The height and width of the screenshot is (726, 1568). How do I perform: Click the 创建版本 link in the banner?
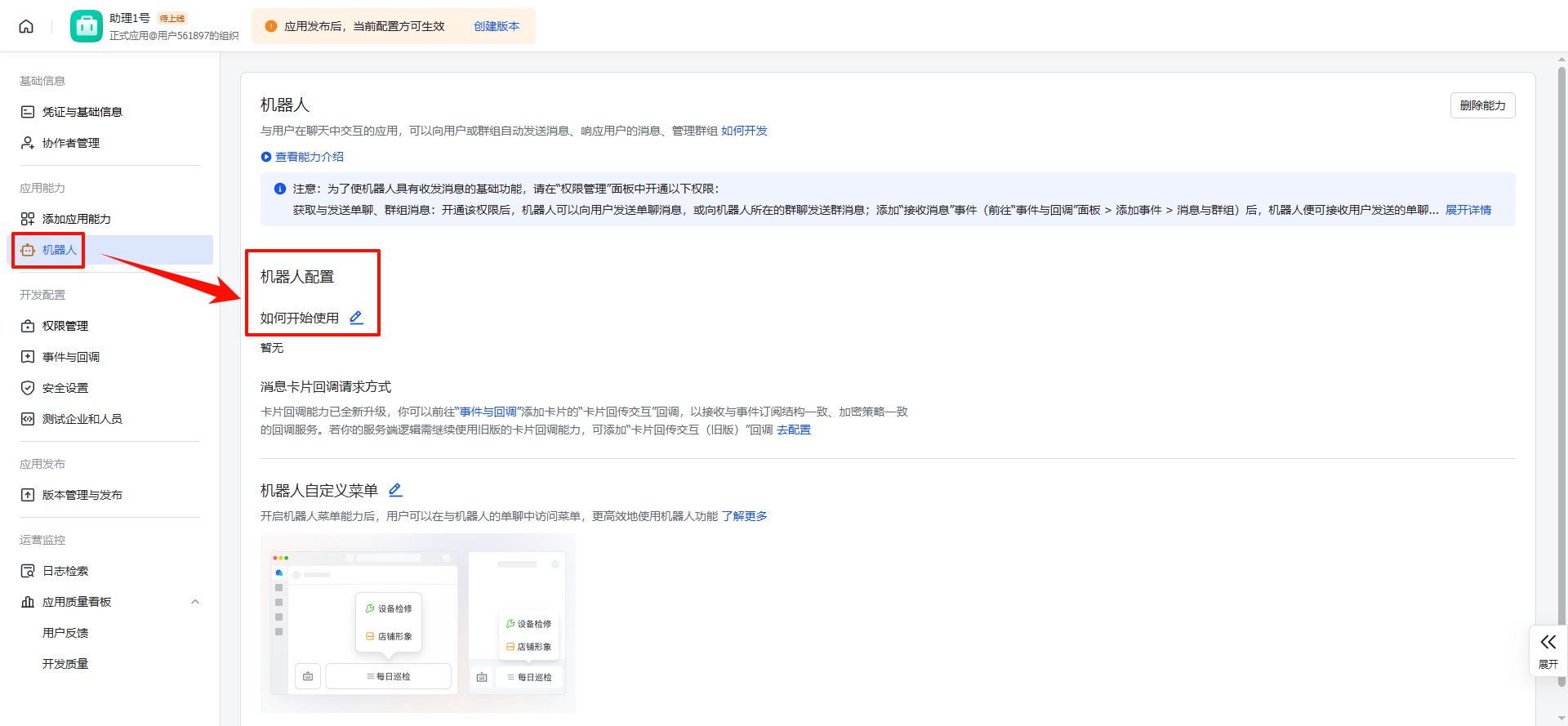(497, 26)
